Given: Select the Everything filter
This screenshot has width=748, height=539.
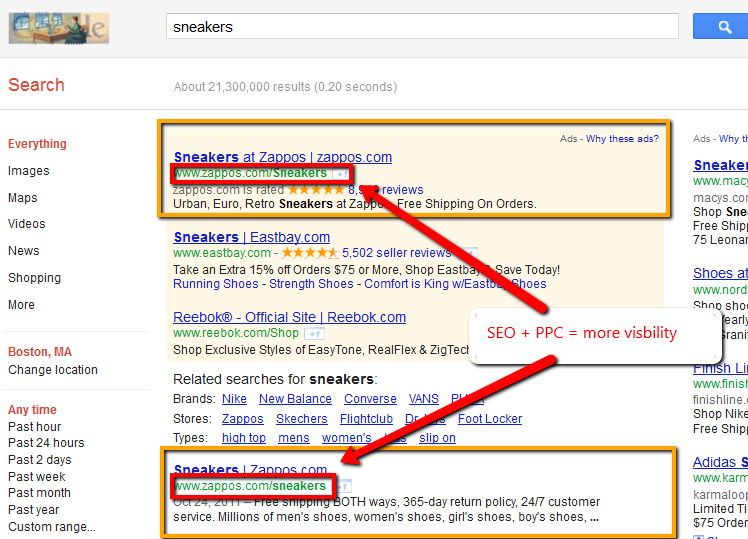Looking at the screenshot, I should coord(37,144).
